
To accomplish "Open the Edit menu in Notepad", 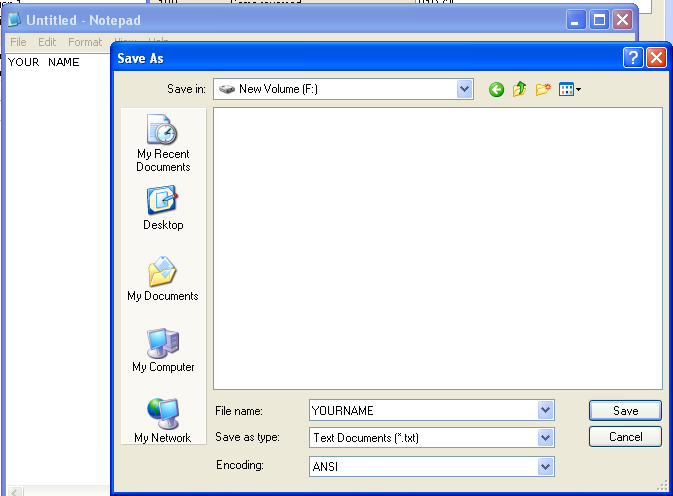I will coord(47,42).
